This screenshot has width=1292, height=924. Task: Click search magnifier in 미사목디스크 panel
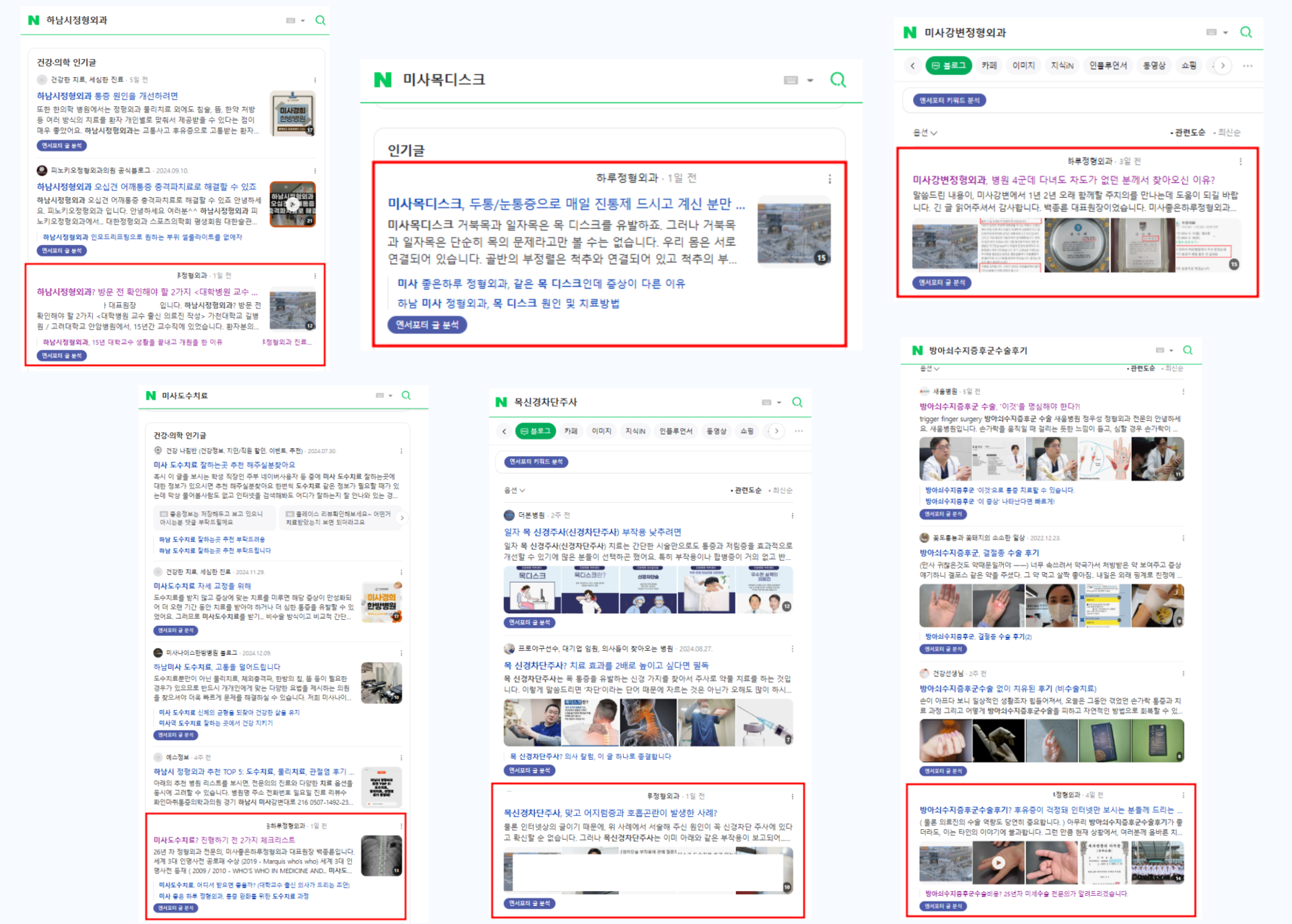(838, 80)
